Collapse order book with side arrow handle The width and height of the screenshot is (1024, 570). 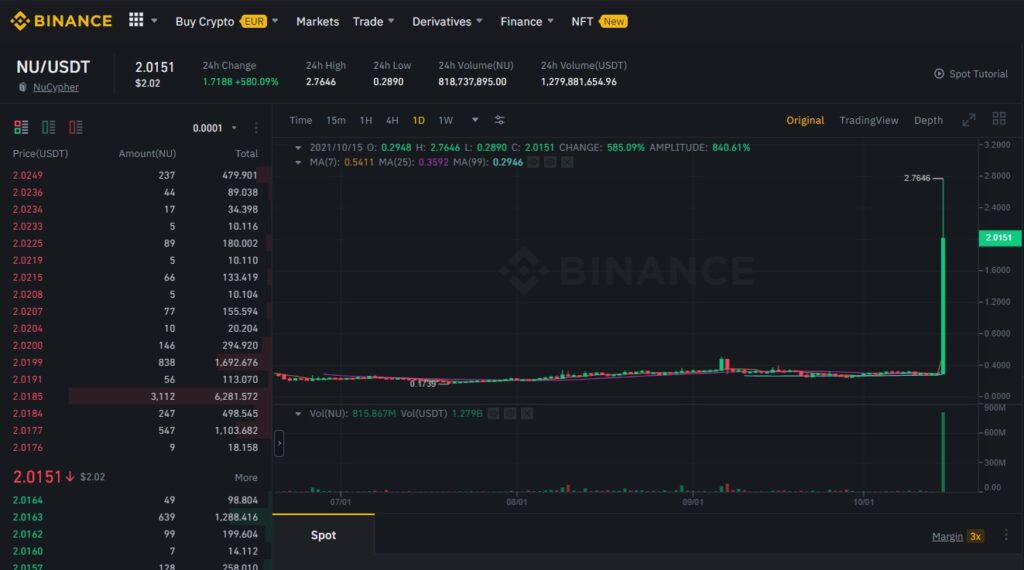(279, 443)
